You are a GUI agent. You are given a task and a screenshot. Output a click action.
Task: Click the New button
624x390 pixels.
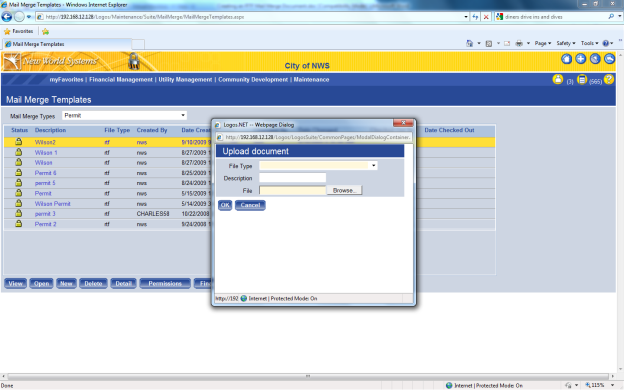66,283
